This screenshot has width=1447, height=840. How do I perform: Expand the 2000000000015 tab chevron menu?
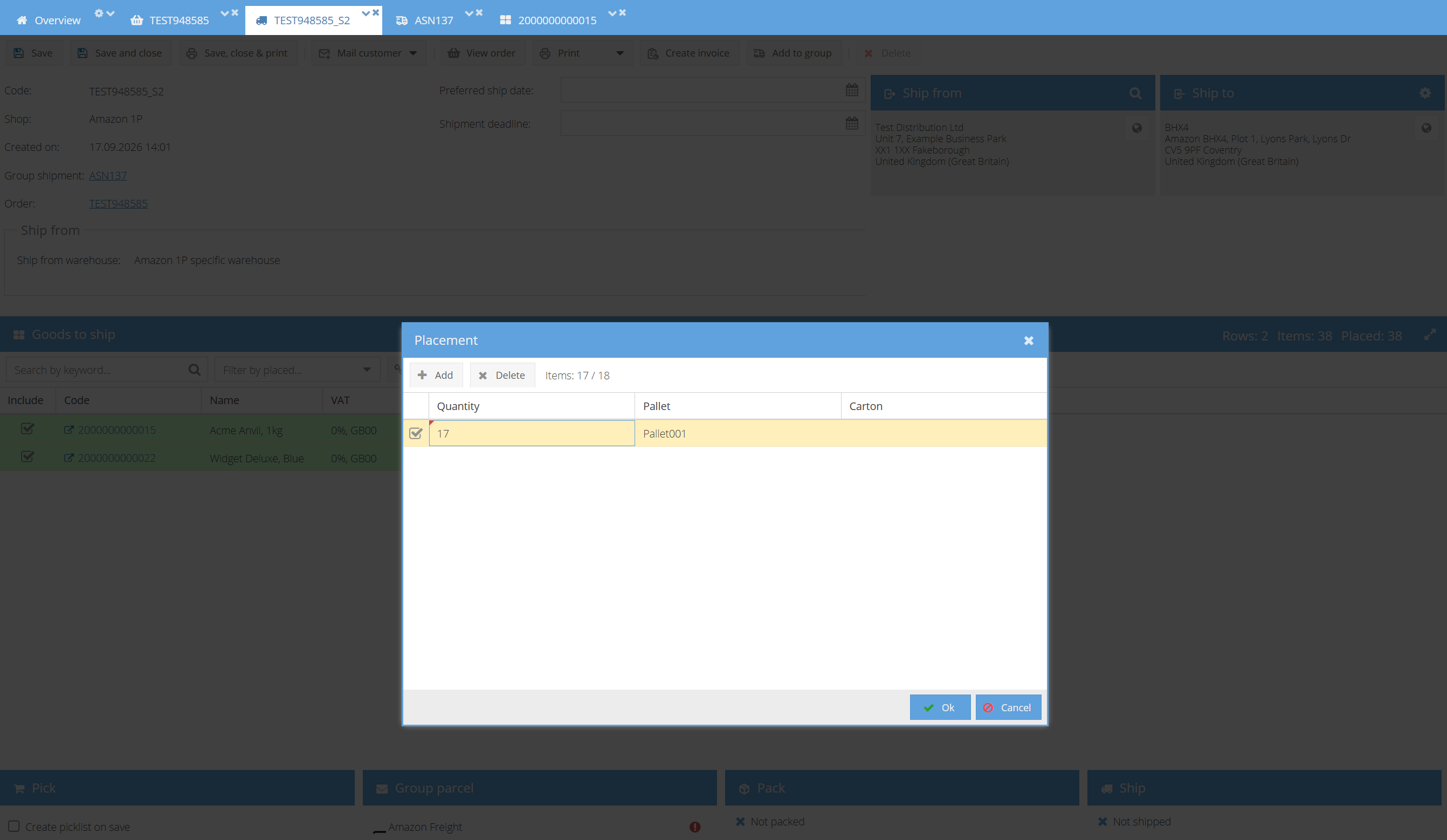point(612,13)
